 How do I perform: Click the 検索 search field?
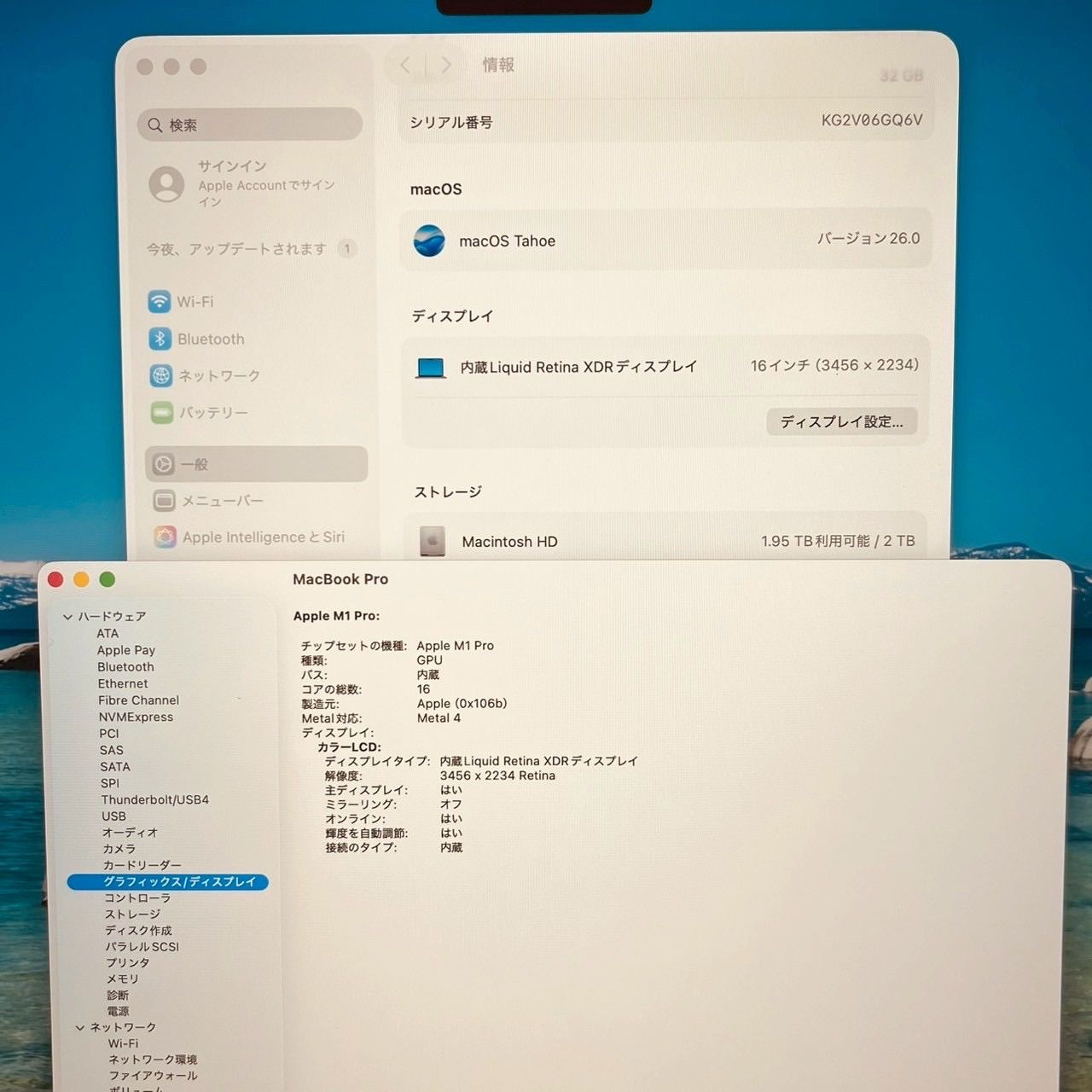pyautogui.click(x=249, y=125)
